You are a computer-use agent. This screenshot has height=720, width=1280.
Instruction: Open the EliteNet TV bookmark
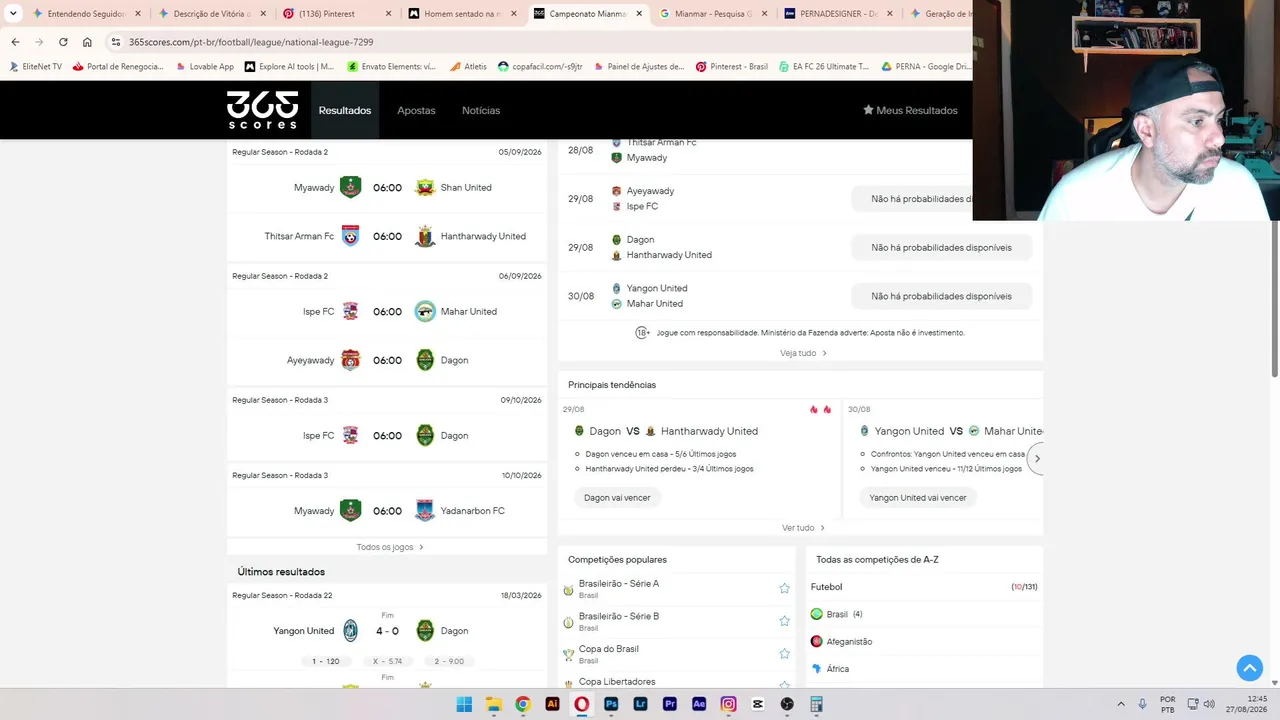35,67
